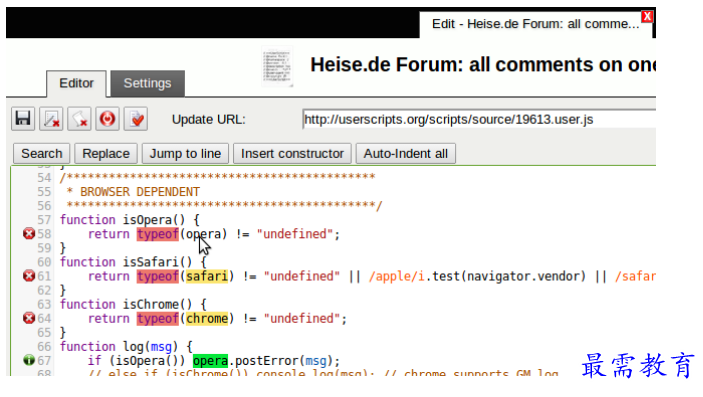Click the floppy disk save icon
703x397 pixels.
(23, 119)
